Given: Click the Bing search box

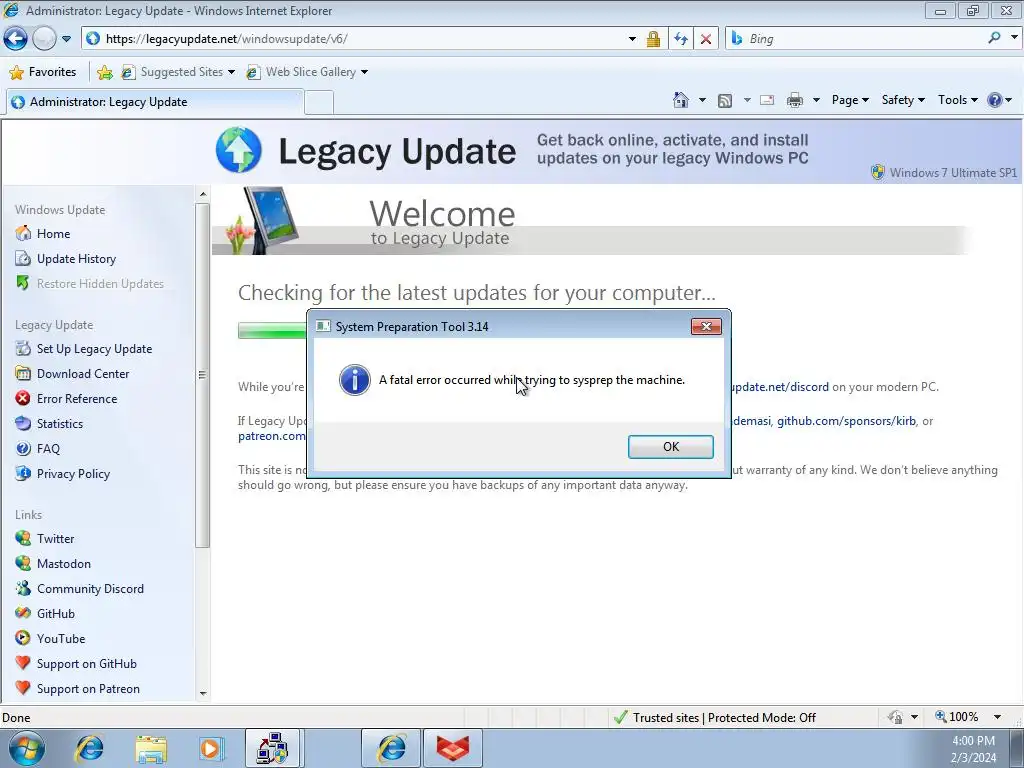Looking at the screenshot, I should [856, 39].
